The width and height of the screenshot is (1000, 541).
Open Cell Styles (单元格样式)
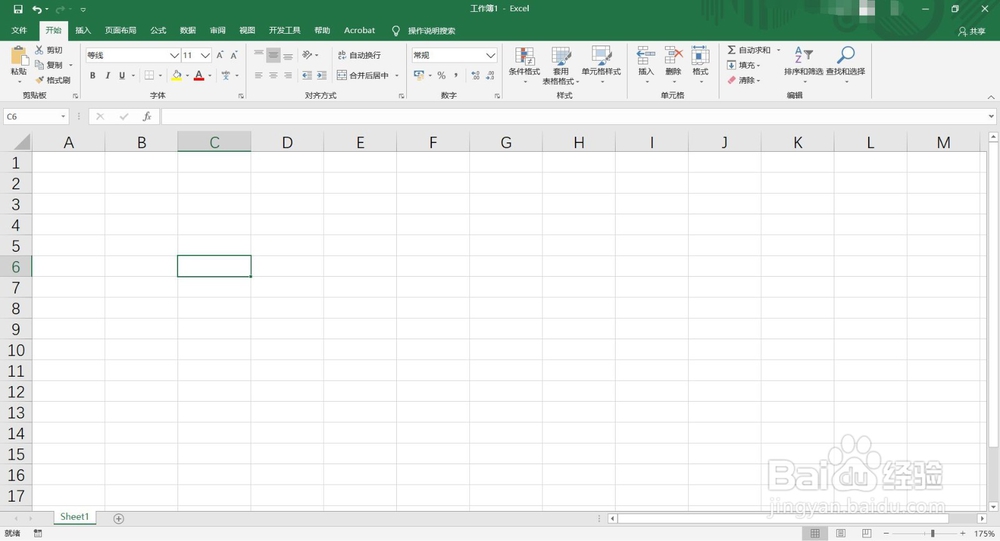click(x=601, y=63)
